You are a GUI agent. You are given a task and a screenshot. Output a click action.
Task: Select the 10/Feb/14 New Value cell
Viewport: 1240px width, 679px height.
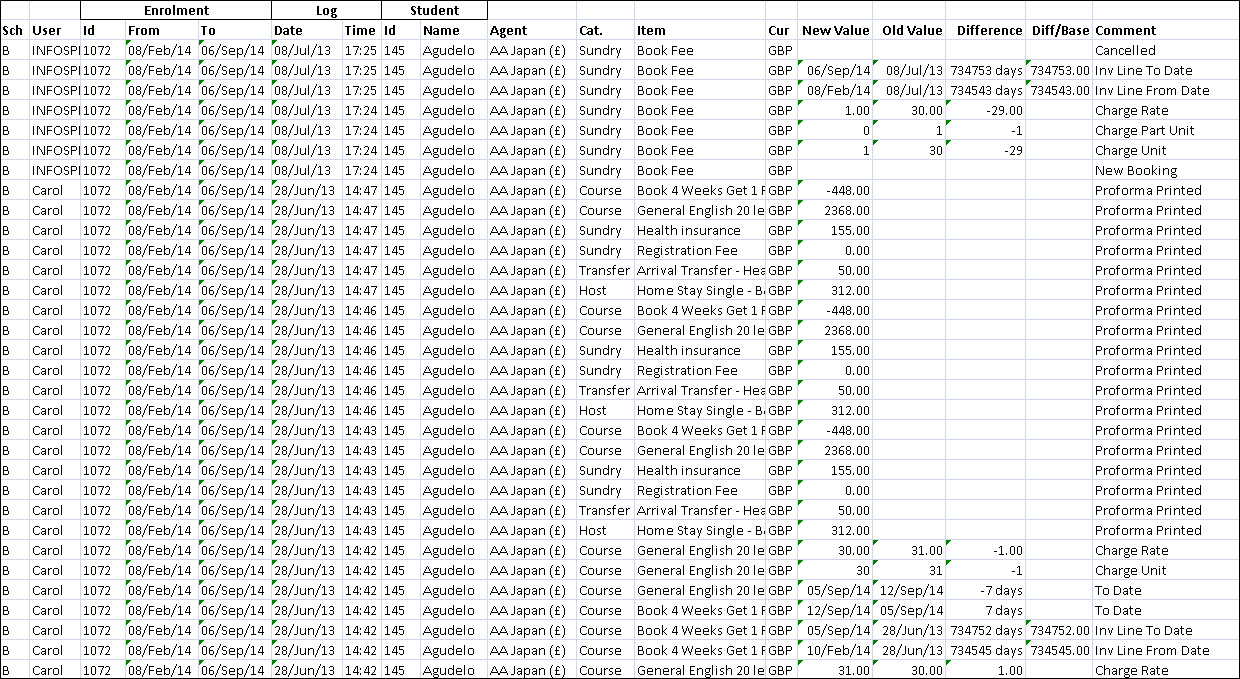tap(838, 650)
